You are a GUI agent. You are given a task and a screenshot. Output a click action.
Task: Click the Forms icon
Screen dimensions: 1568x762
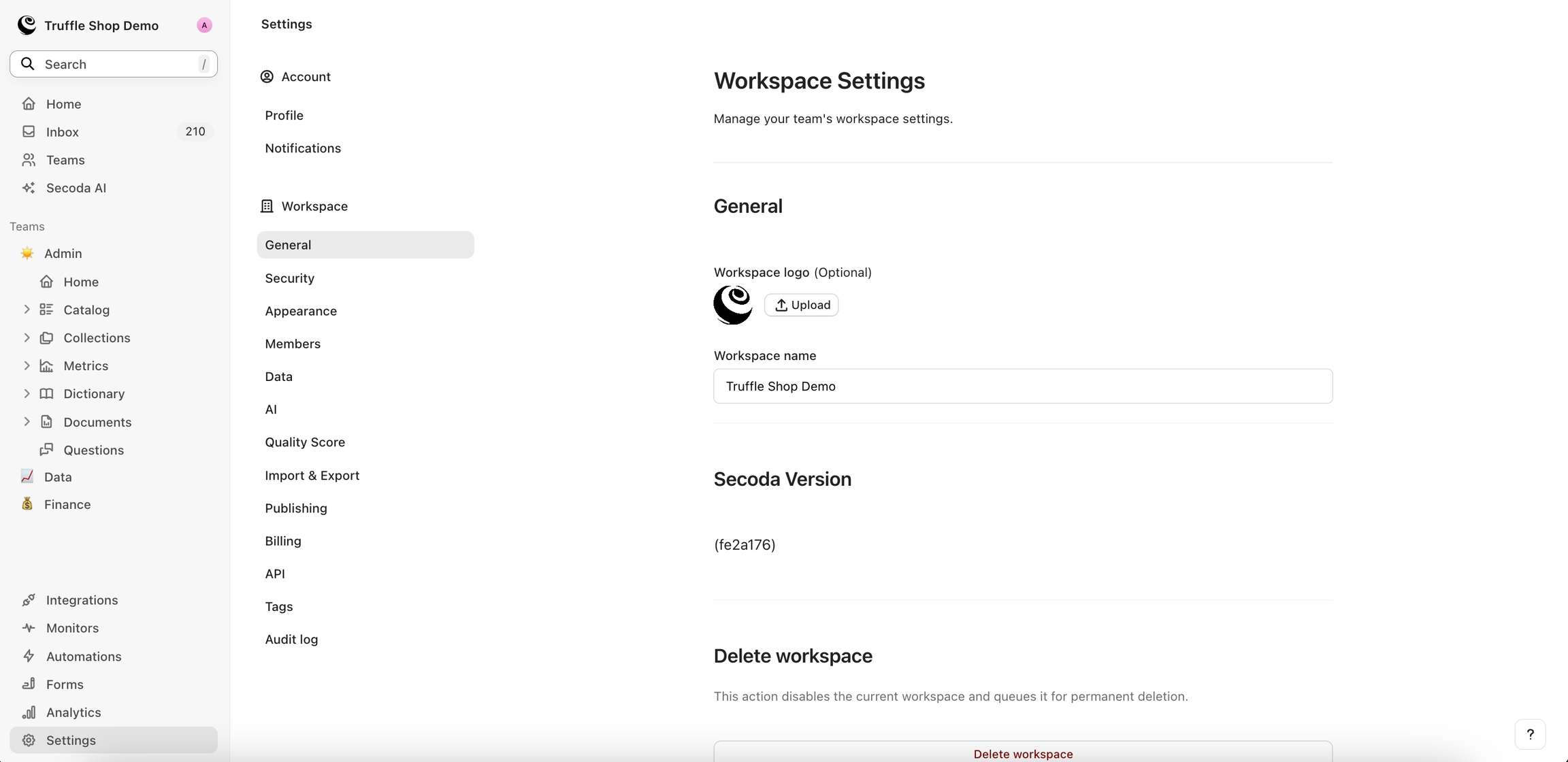click(x=29, y=684)
